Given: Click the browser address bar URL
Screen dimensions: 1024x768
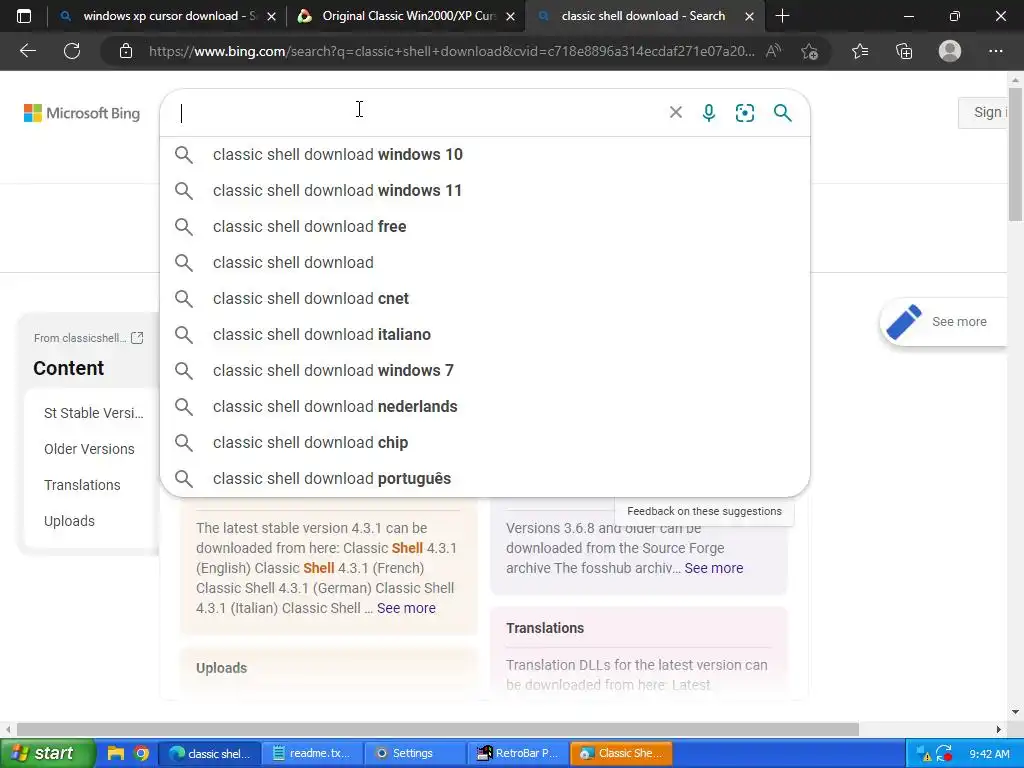Looking at the screenshot, I should (x=451, y=51).
